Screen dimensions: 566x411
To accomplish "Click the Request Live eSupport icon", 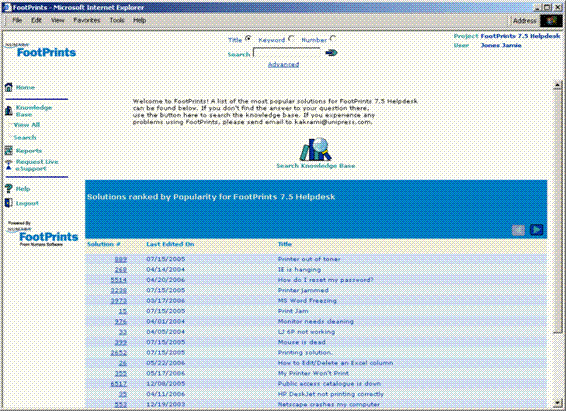I will click(9, 165).
